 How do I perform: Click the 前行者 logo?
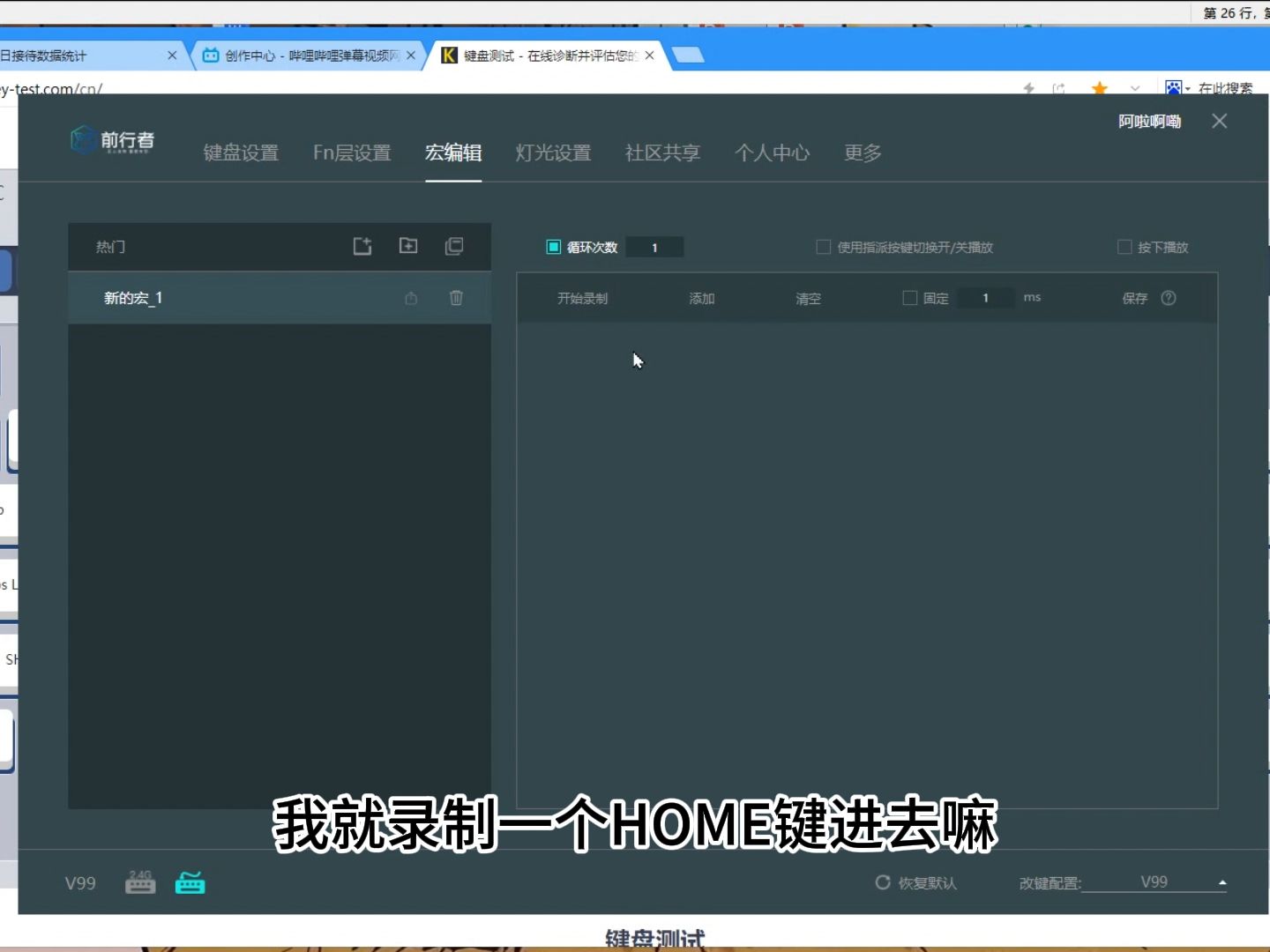click(113, 140)
